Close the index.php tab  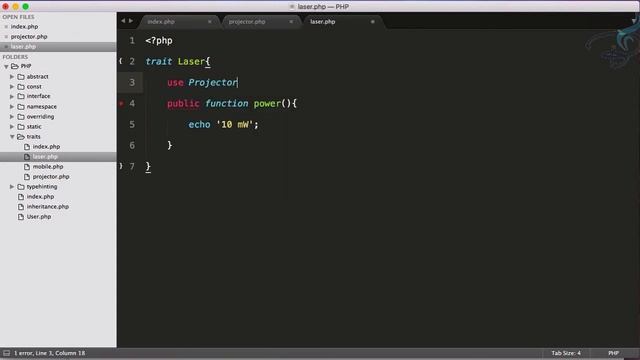tap(210, 22)
